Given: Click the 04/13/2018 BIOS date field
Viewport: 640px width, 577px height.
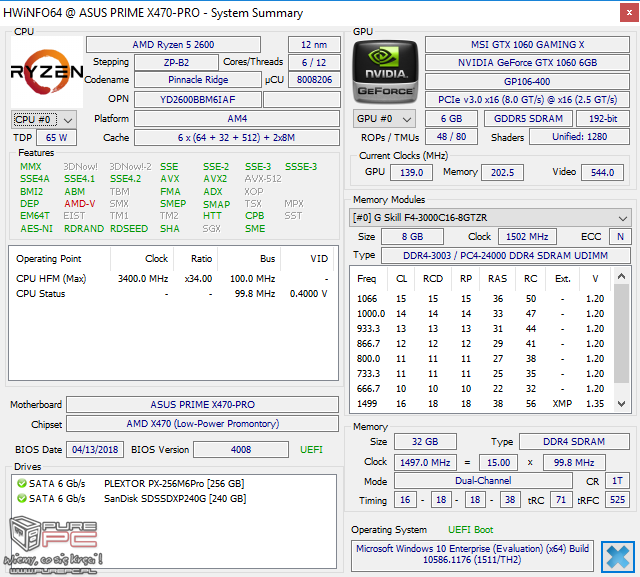Looking at the screenshot, I should (95, 450).
